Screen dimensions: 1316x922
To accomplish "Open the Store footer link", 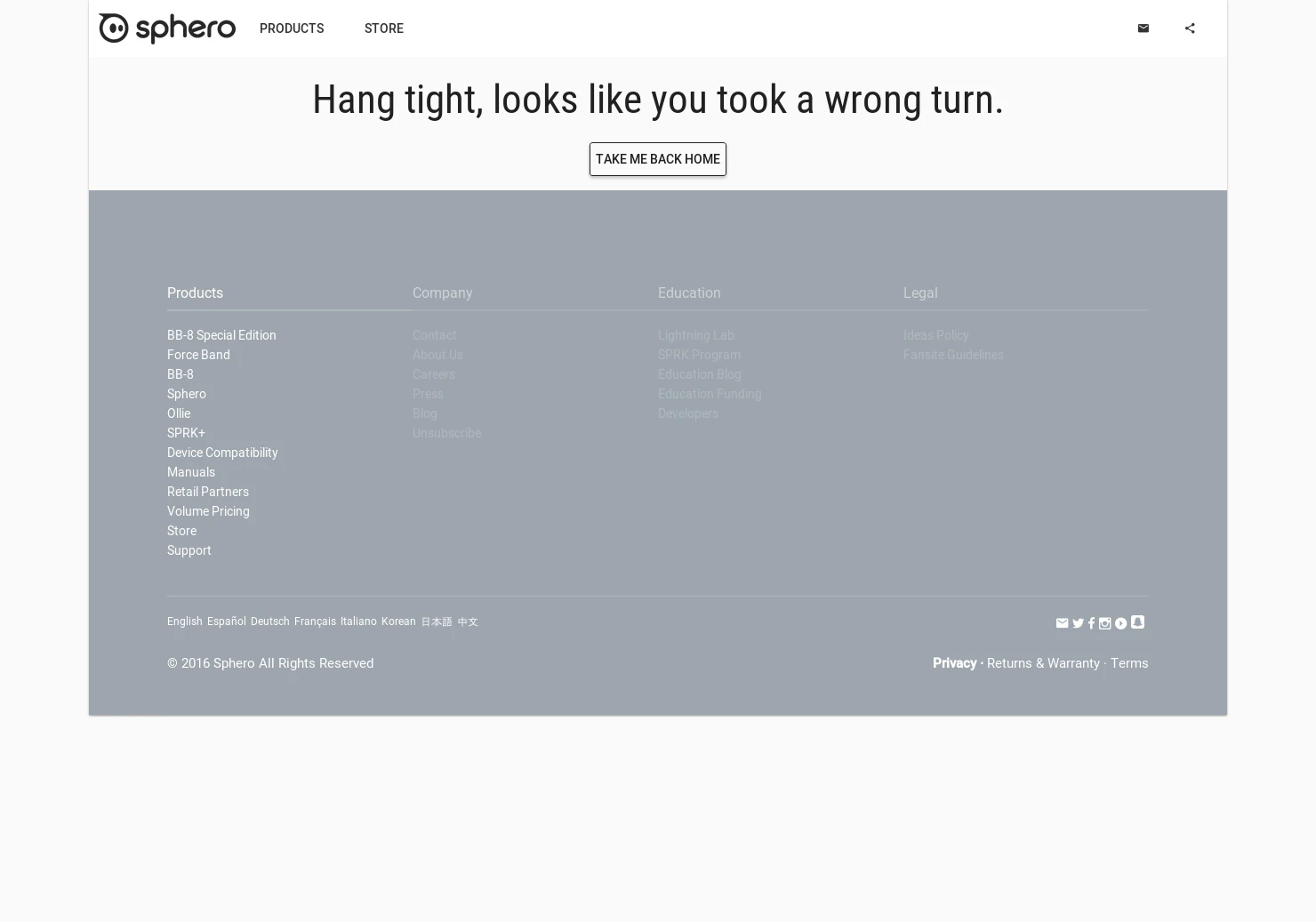I will (x=181, y=531).
